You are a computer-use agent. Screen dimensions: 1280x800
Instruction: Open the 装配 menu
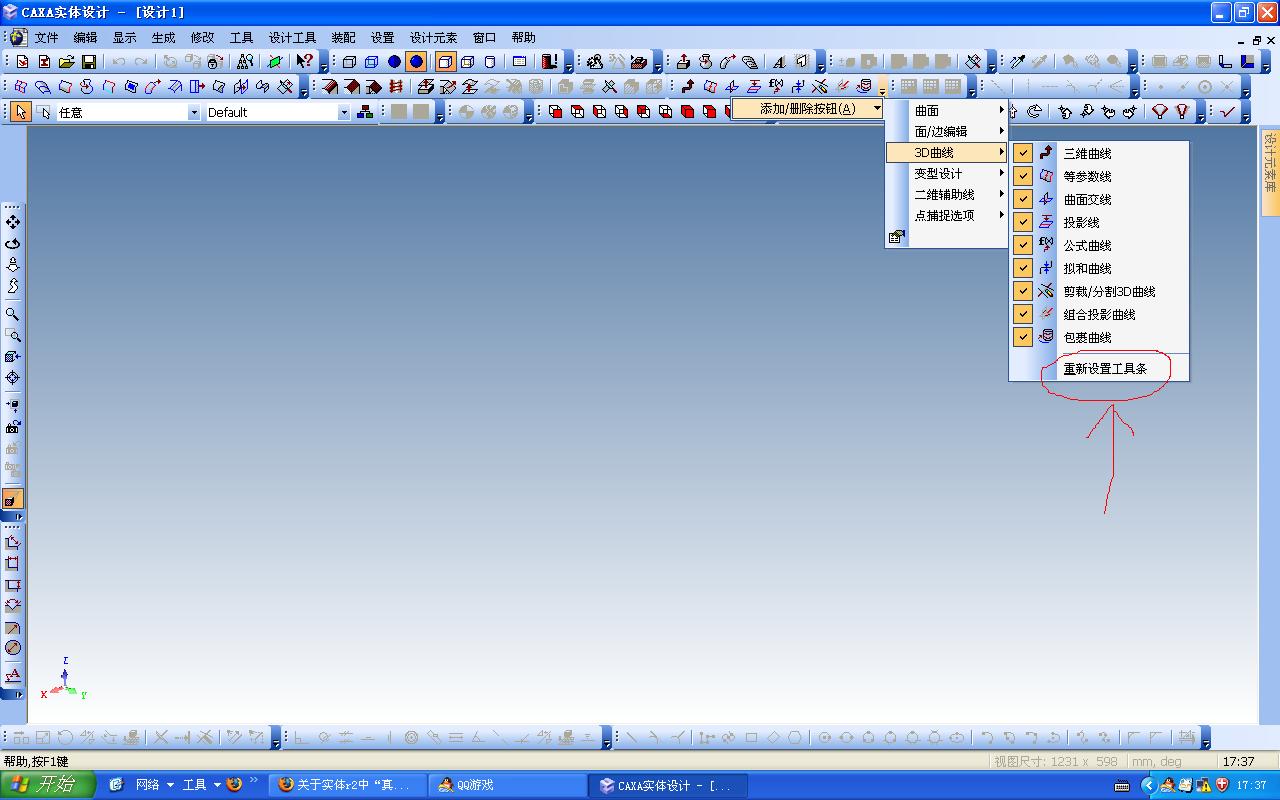tap(344, 37)
